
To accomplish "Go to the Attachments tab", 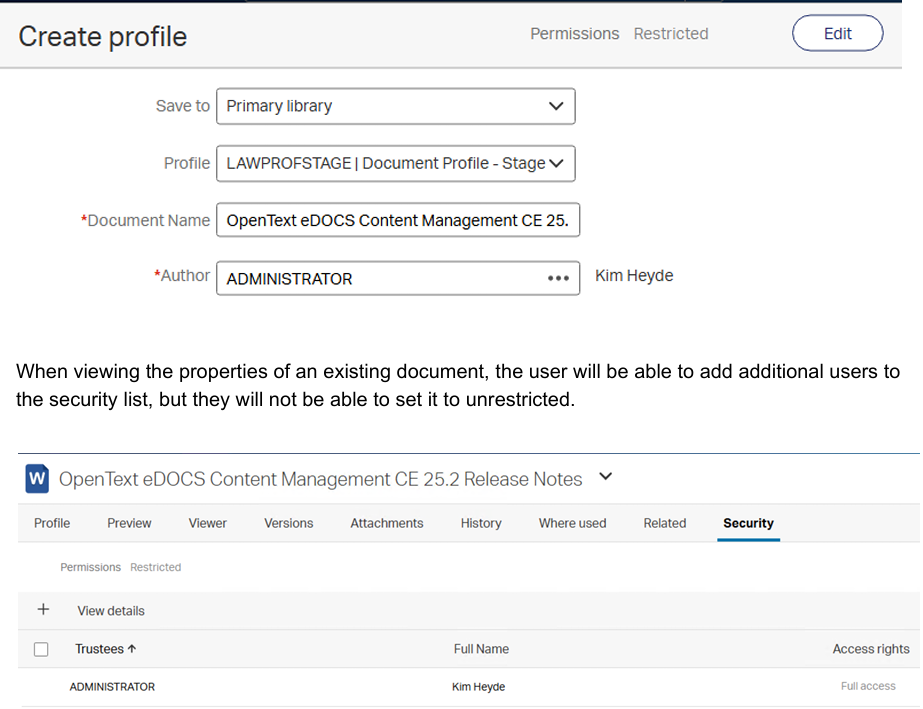I will [x=387, y=523].
